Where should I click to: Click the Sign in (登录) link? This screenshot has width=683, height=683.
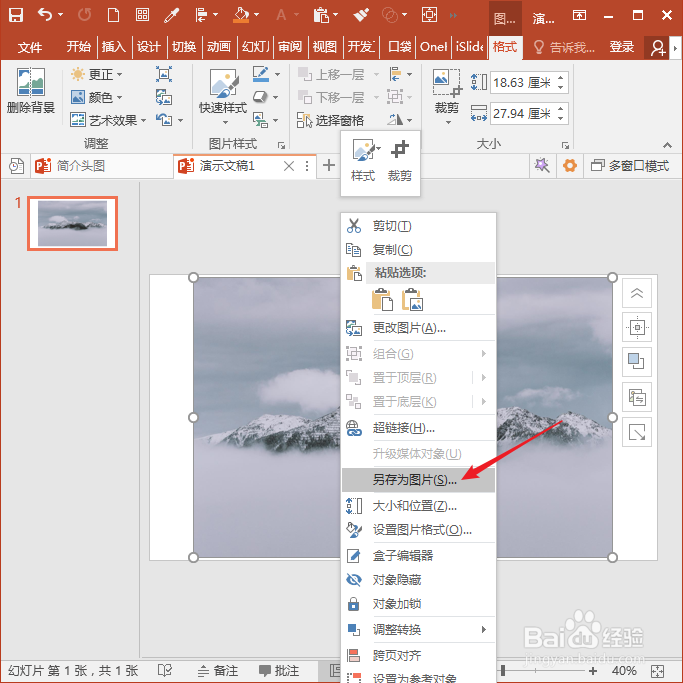[621, 47]
